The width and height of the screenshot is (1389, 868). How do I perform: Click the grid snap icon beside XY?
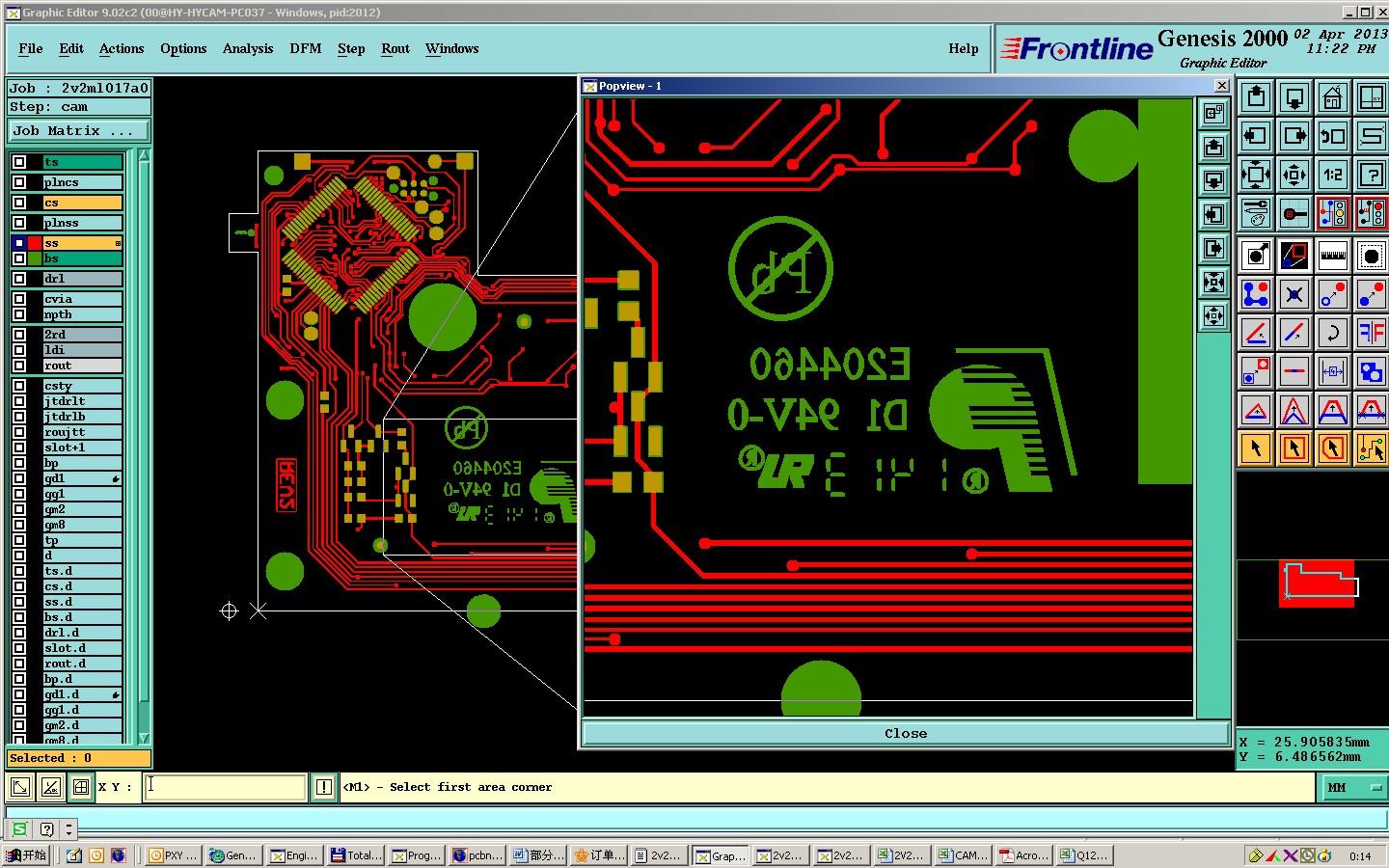point(81,787)
